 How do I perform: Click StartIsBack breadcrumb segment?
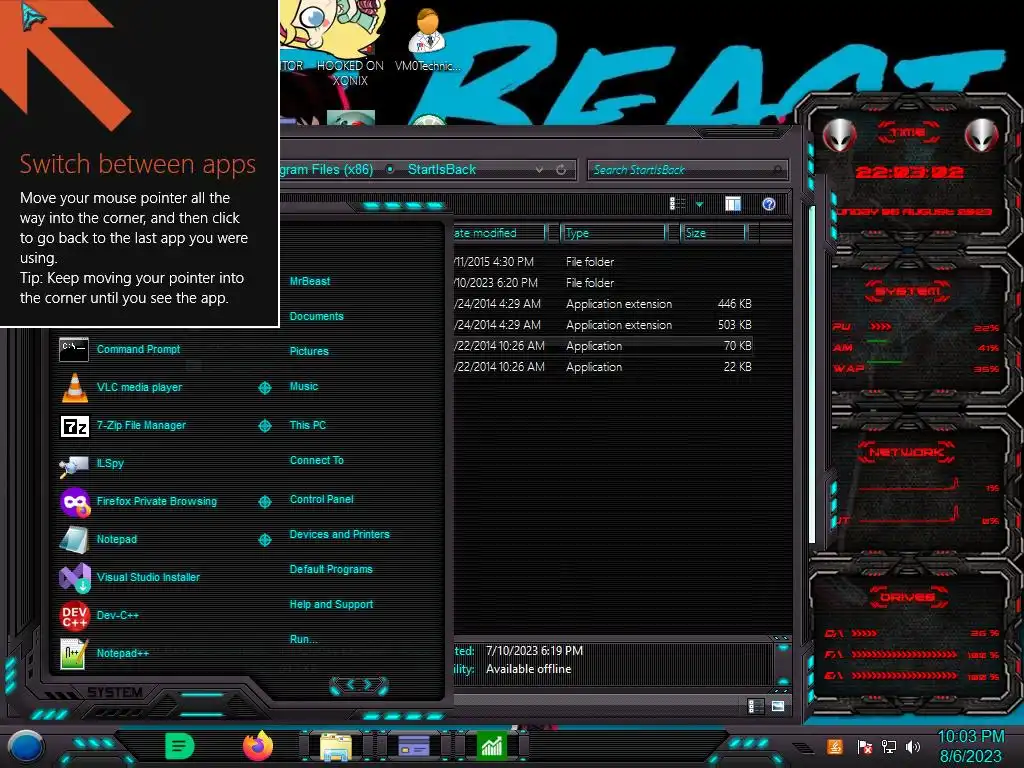[x=442, y=169]
